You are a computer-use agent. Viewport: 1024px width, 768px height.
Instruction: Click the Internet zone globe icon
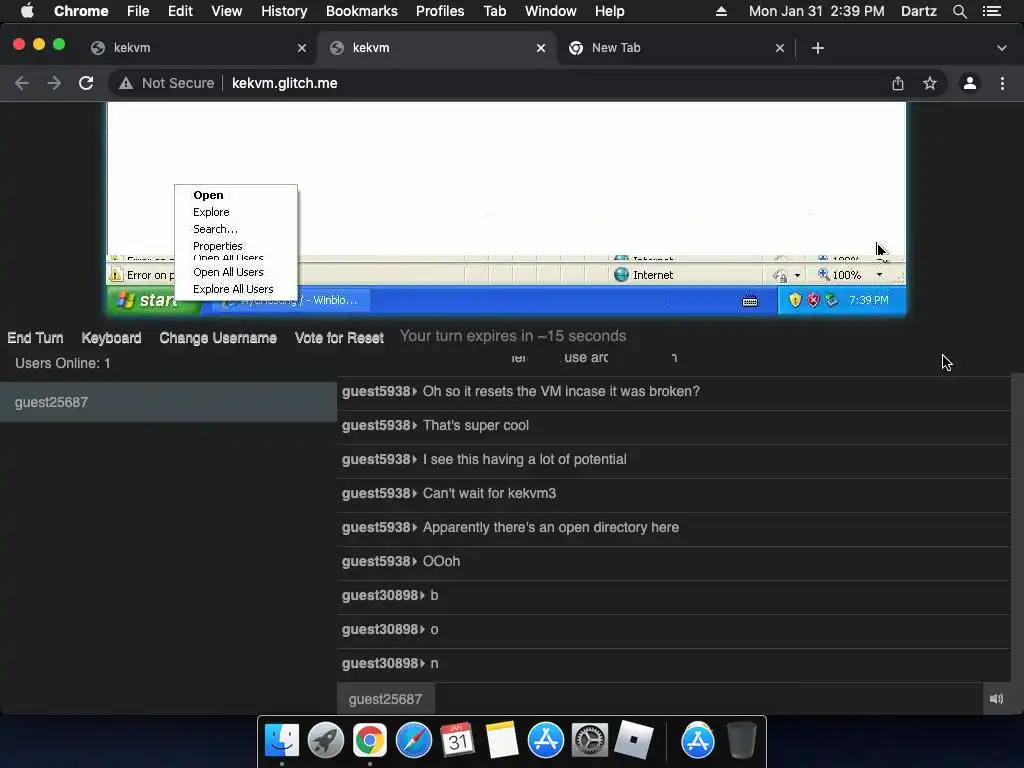pyautogui.click(x=621, y=274)
